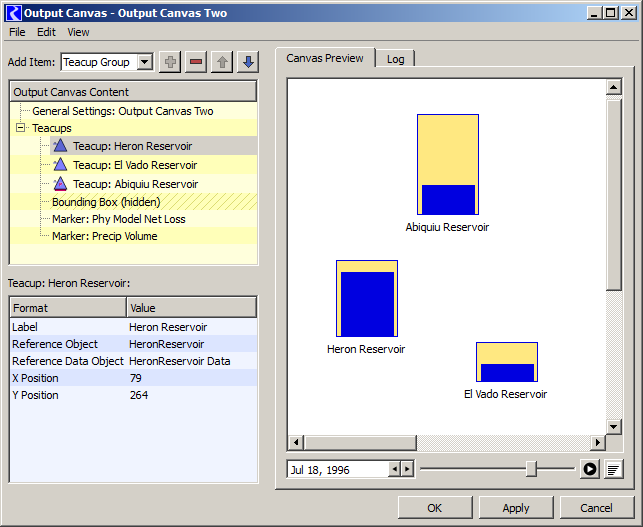Click the timestep slider handle
Viewport: 643px width, 527px height.
[x=531, y=469]
